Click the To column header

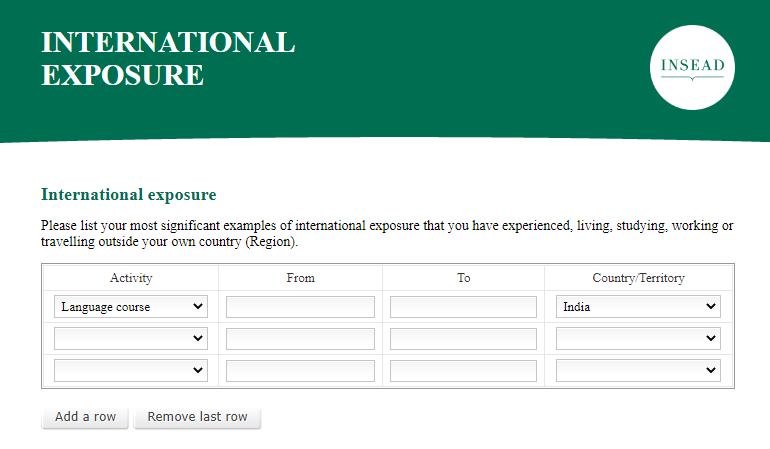tap(463, 278)
